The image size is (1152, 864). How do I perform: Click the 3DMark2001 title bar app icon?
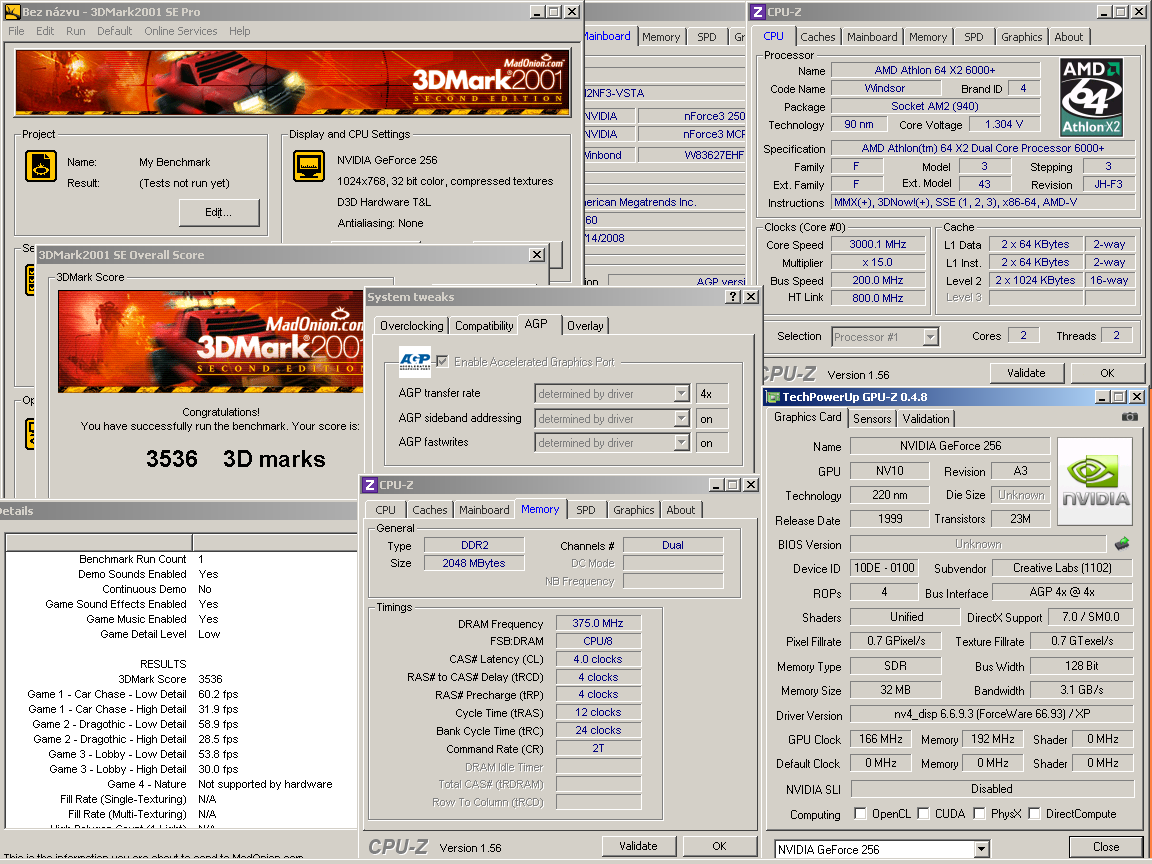click(x=12, y=12)
